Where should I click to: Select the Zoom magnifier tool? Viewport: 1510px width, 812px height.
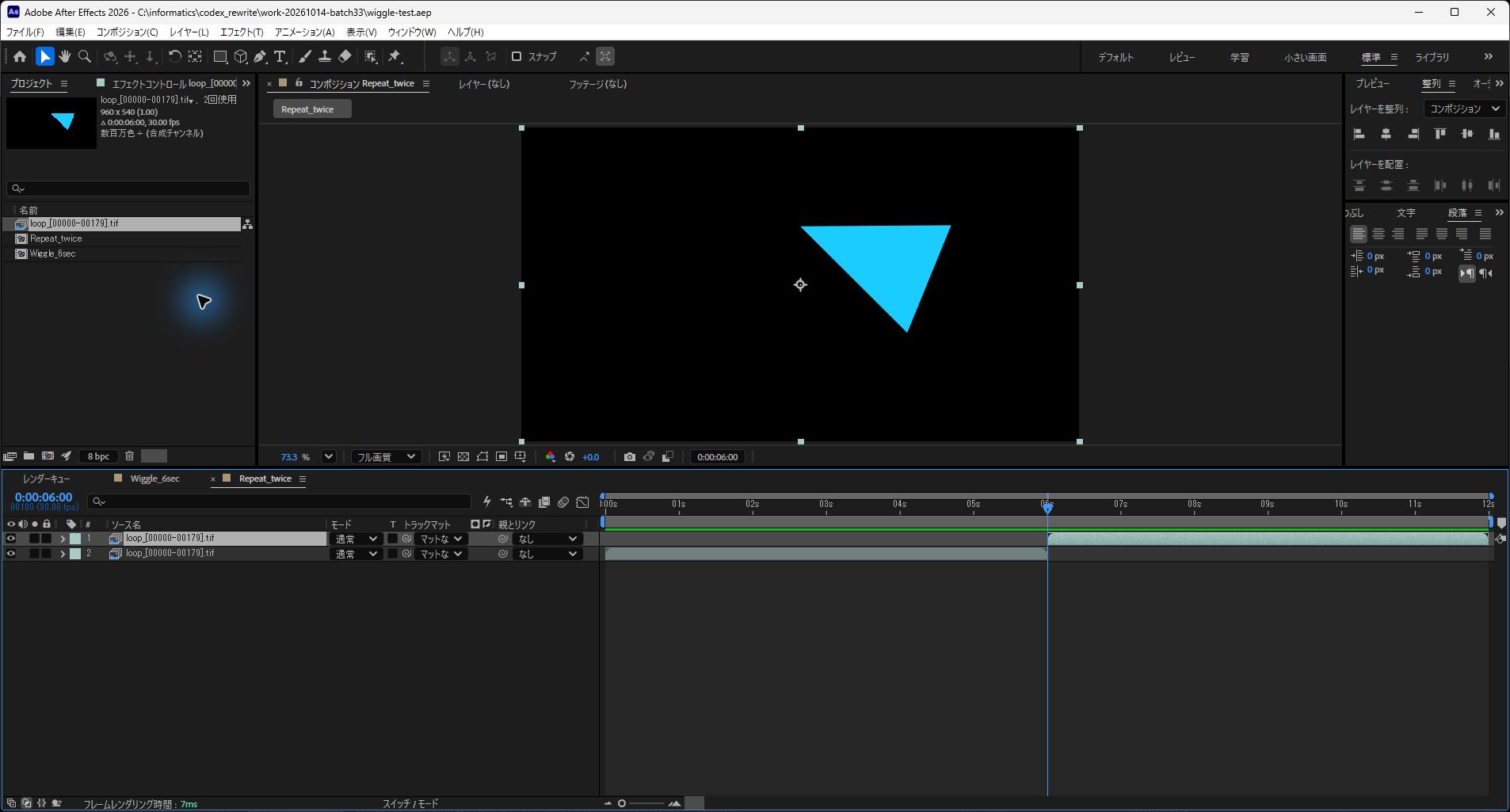click(x=85, y=56)
